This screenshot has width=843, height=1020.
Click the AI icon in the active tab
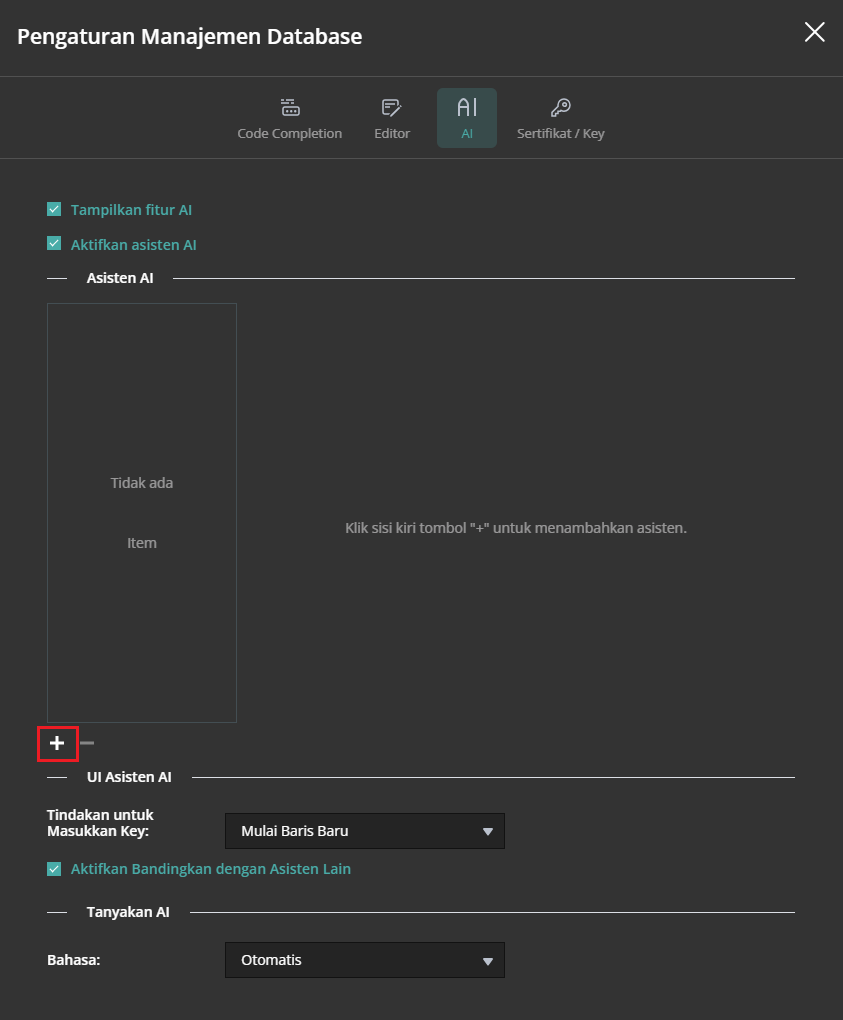pyautogui.click(x=466, y=107)
